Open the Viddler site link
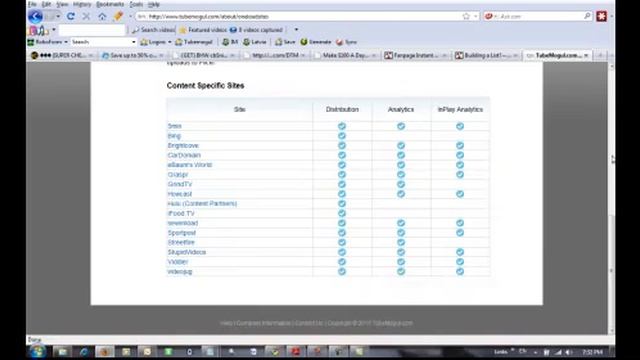This screenshot has height=360, width=640. (178, 262)
